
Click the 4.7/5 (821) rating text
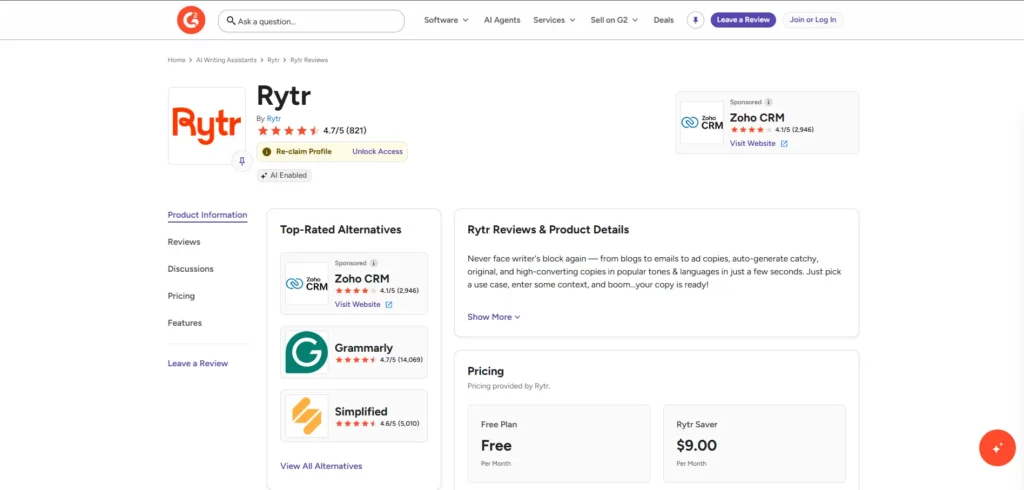click(345, 131)
